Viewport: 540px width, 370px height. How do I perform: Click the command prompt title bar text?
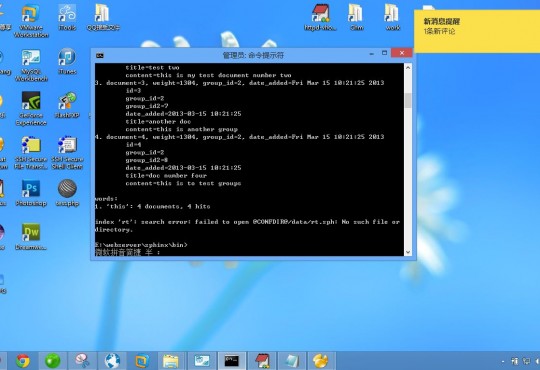point(253,55)
